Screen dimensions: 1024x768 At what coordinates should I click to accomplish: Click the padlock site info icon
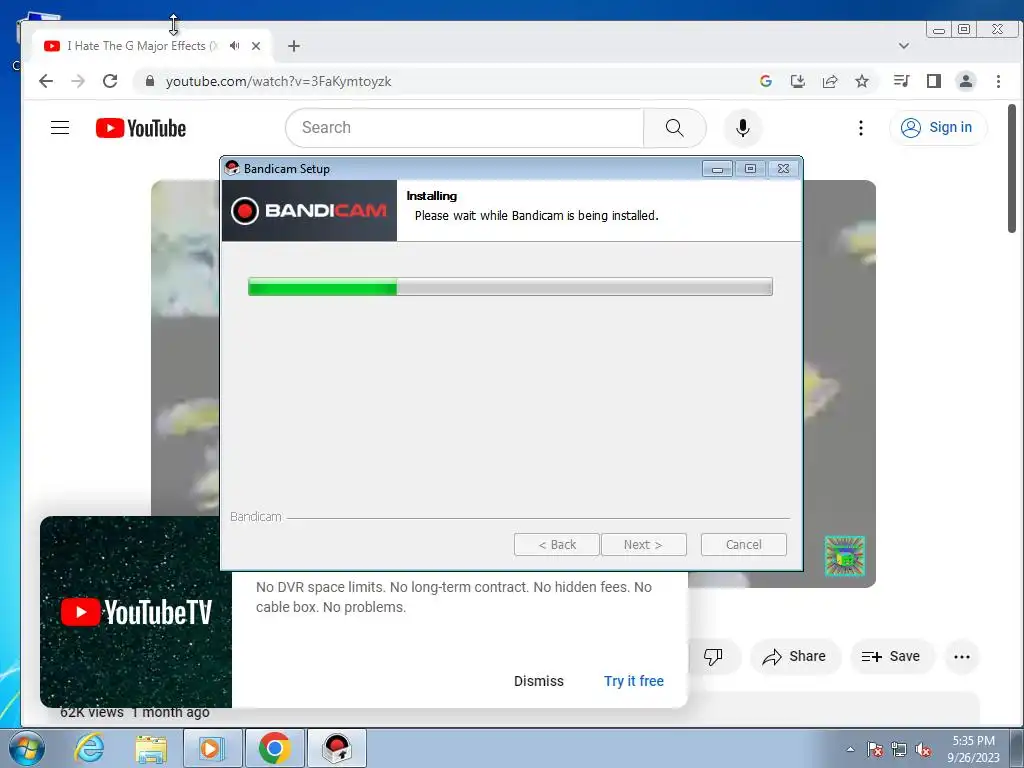pyautogui.click(x=150, y=81)
